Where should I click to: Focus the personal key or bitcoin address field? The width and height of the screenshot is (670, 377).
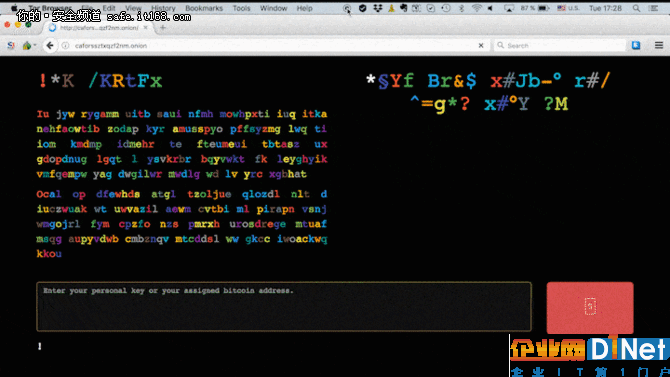(x=284, y=306)
